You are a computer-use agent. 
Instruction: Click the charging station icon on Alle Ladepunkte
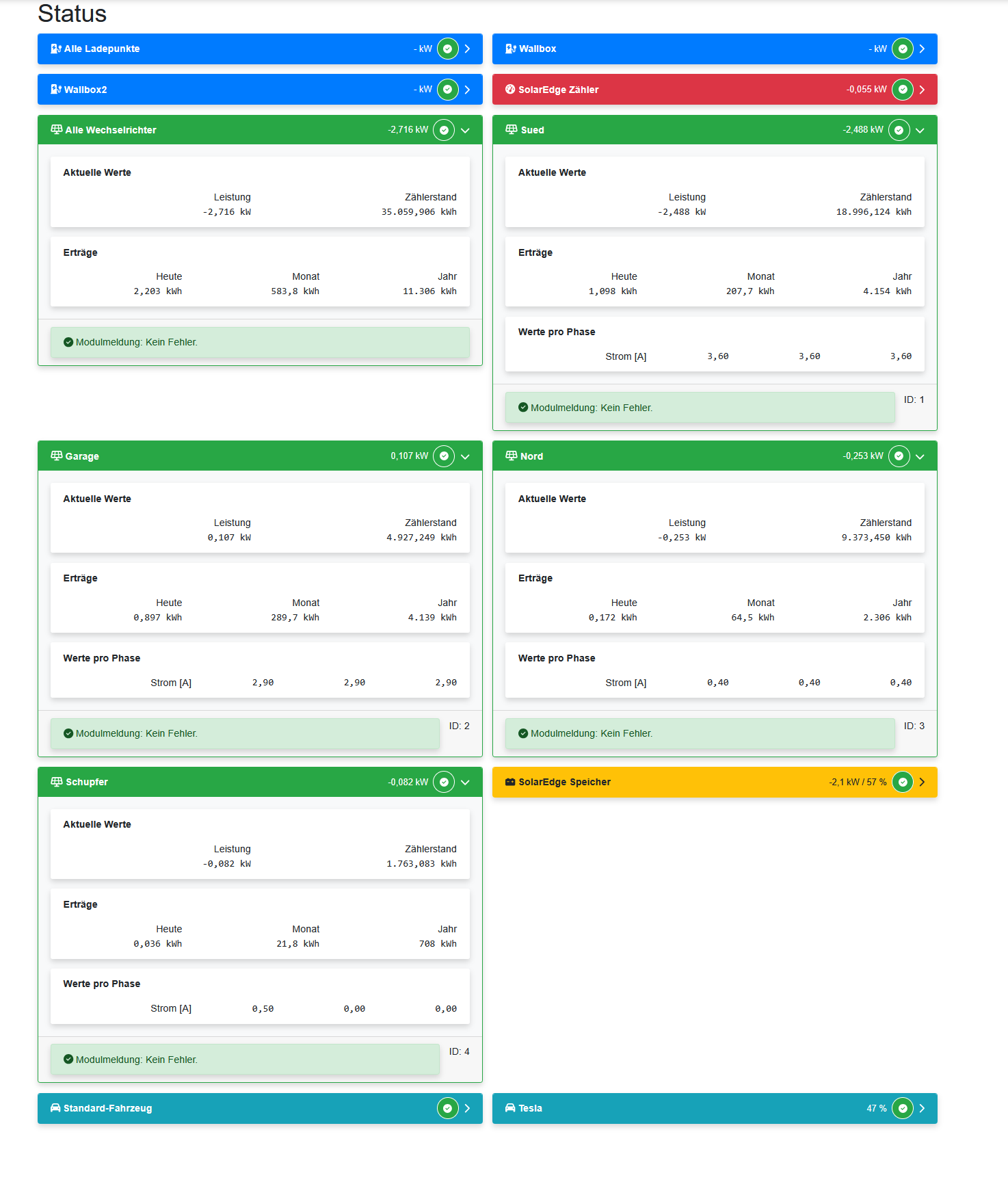pyautogui.click(x=56, y=49)
